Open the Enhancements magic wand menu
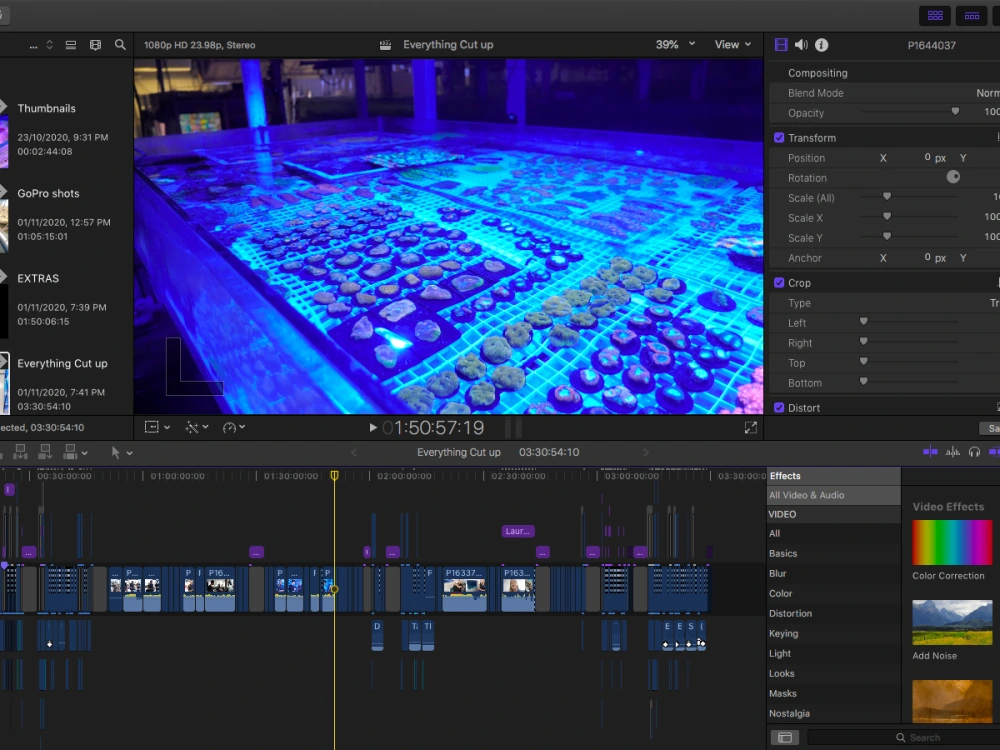The image size is (1000, 750). (196, 427)
